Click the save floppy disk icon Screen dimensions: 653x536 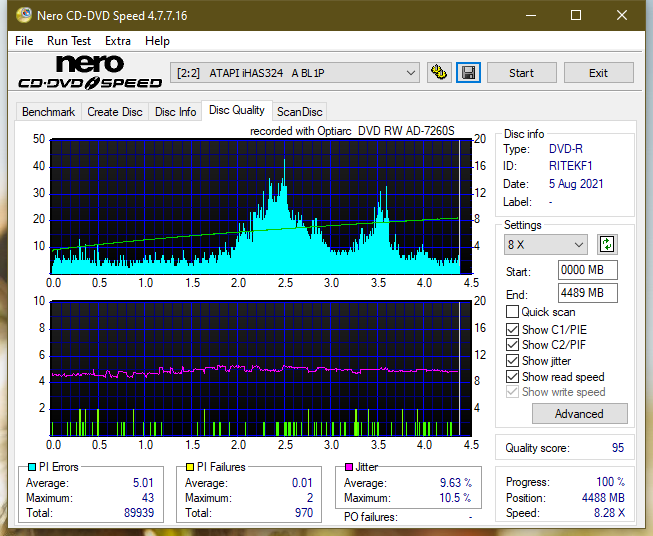469,73
